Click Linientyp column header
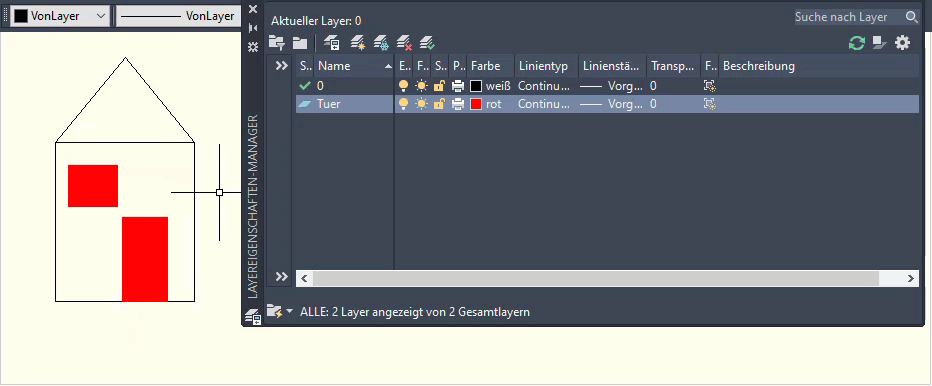 [546, 65]
